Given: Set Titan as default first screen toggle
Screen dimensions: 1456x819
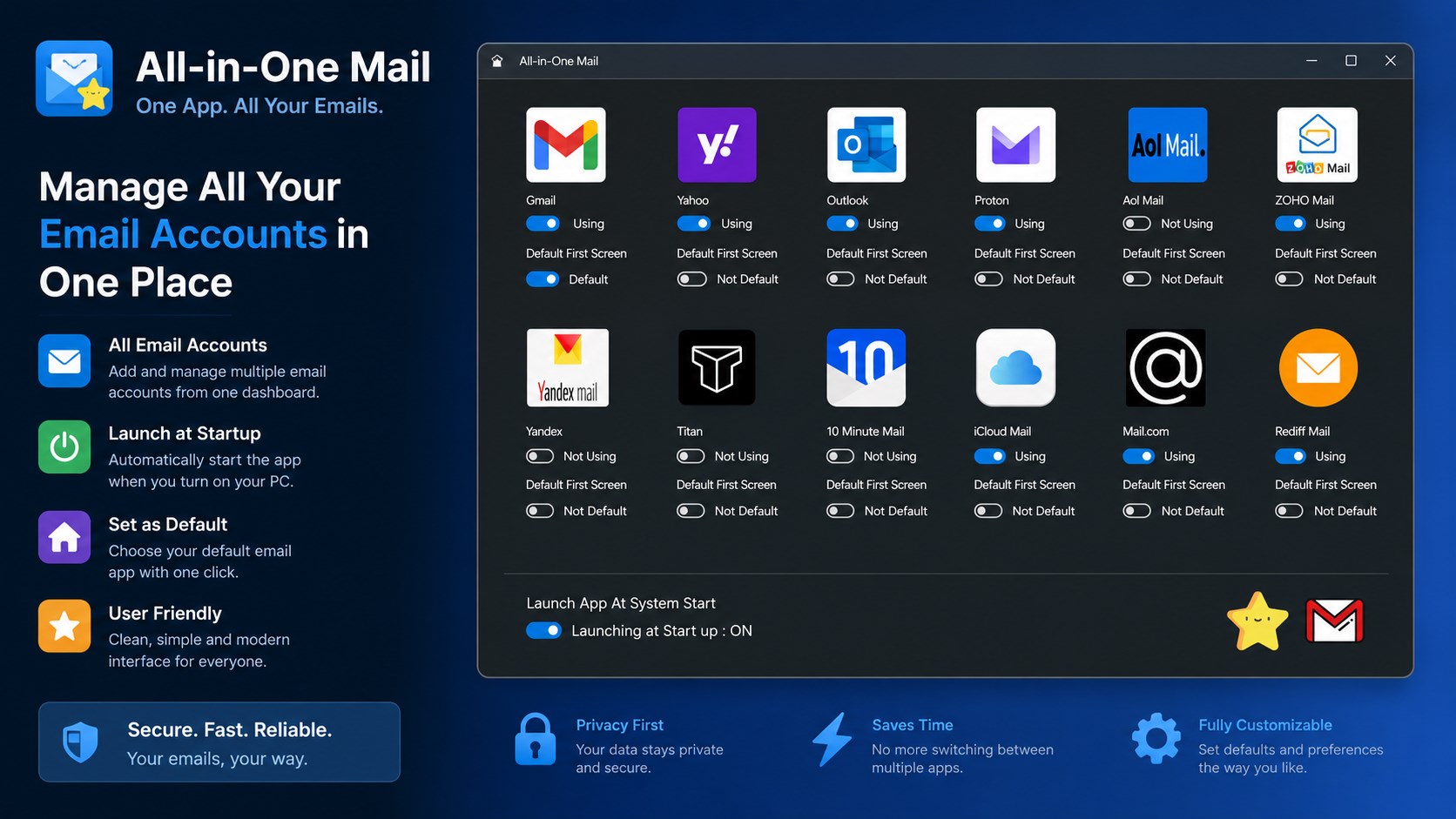Looking at the screenshot, I should click(x=691, y=511).
